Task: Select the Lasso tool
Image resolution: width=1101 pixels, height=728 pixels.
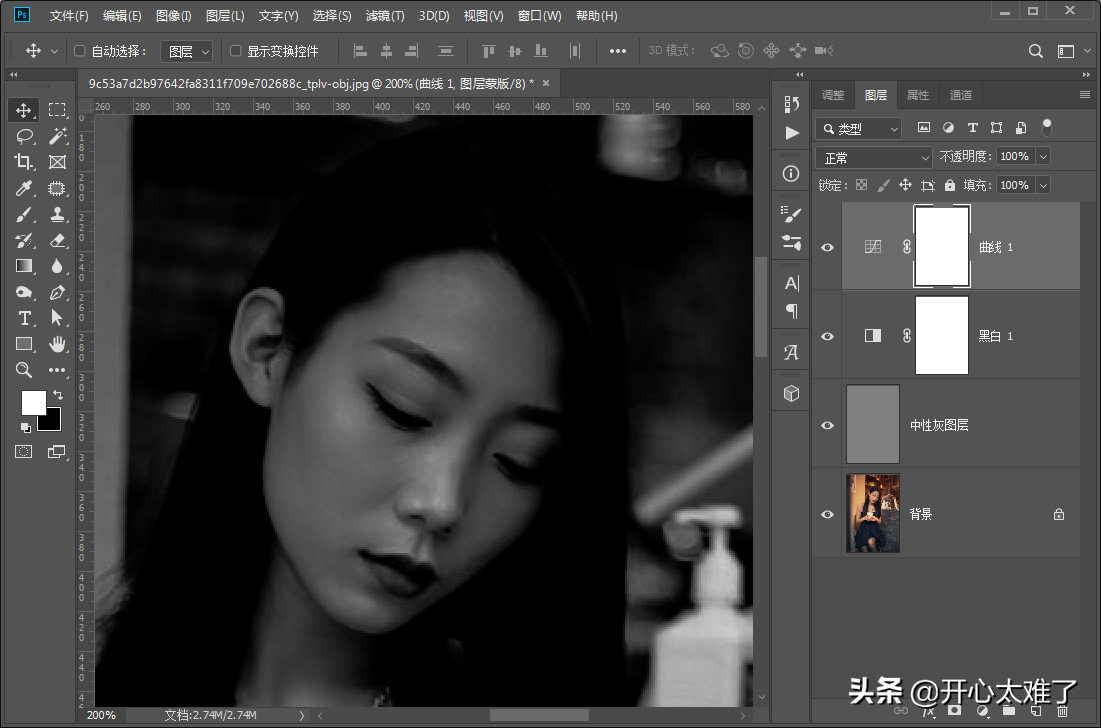Action: point(25,136)
